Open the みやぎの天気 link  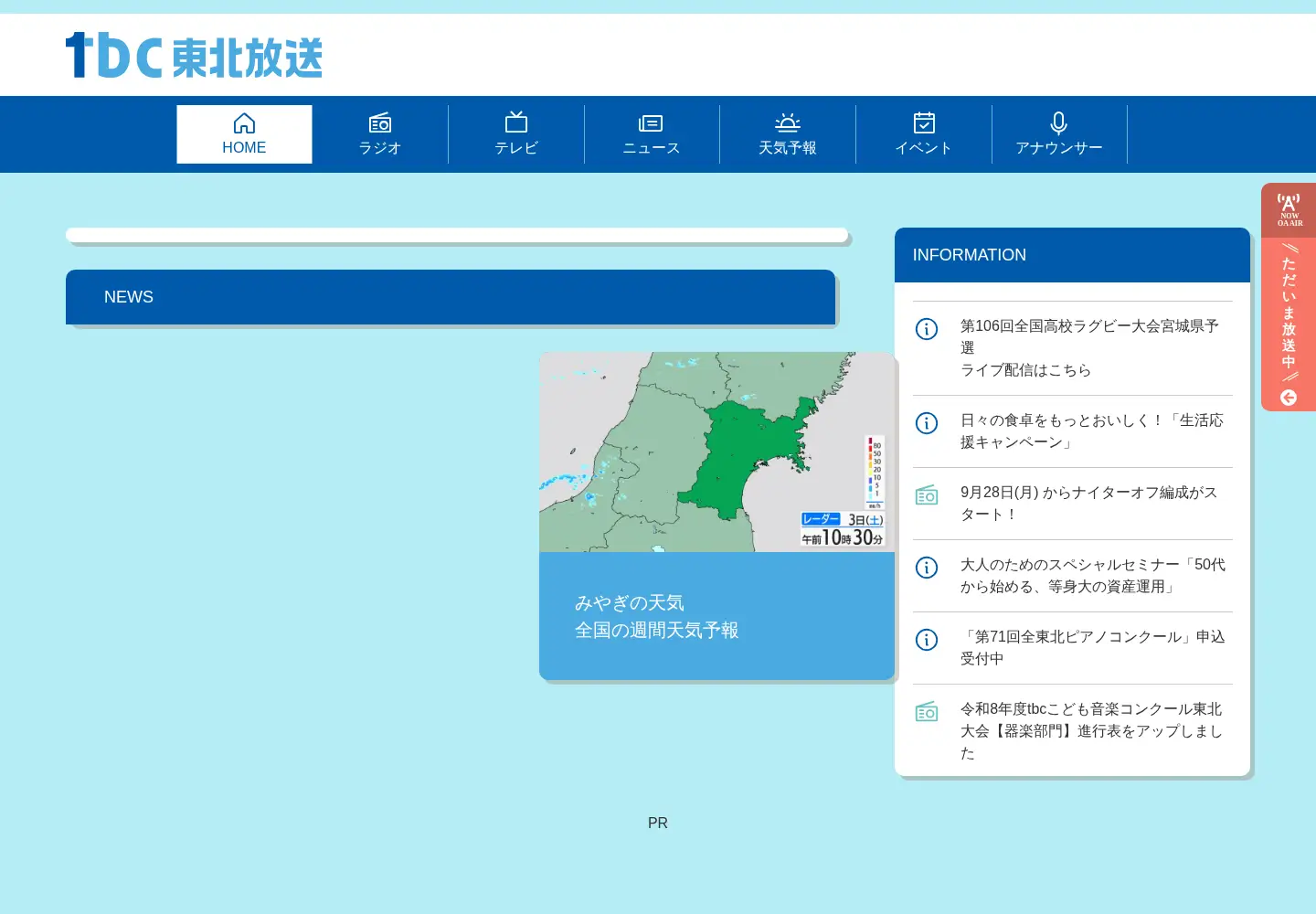click(630, 603)
